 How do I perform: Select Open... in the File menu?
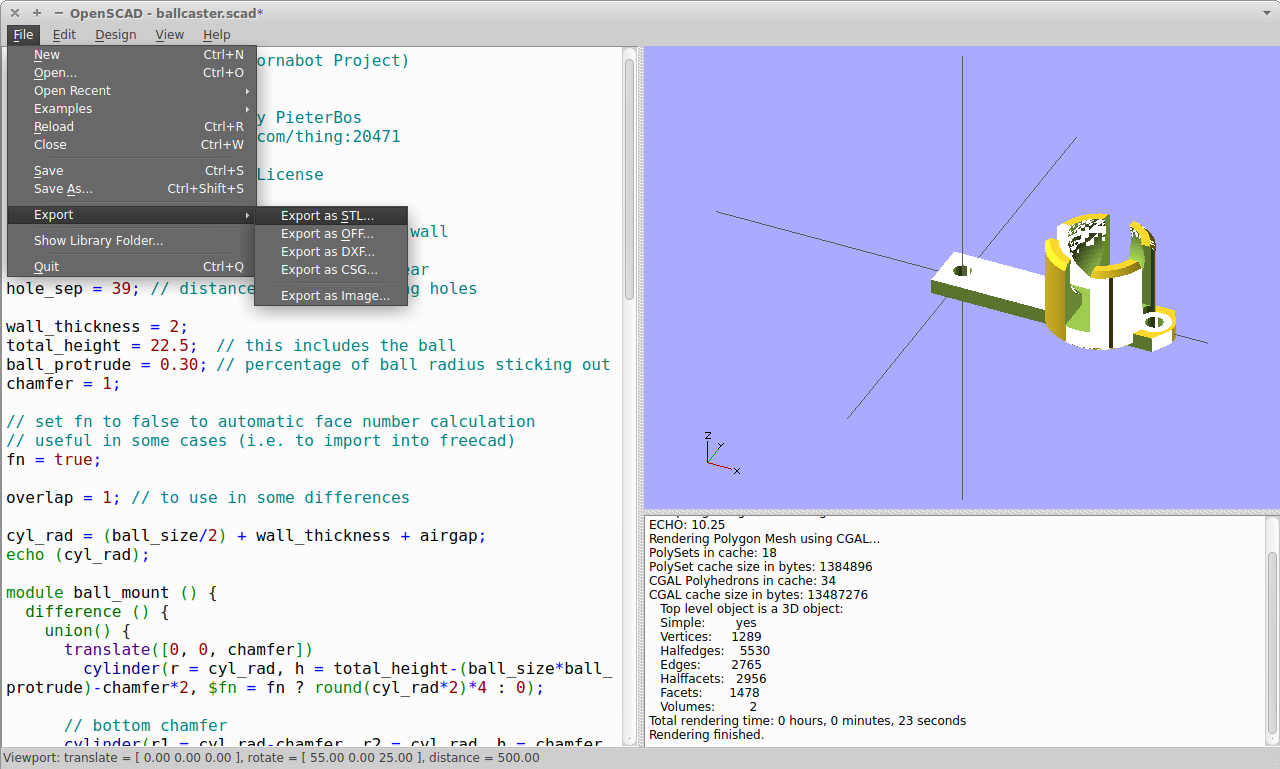point(132,73)
